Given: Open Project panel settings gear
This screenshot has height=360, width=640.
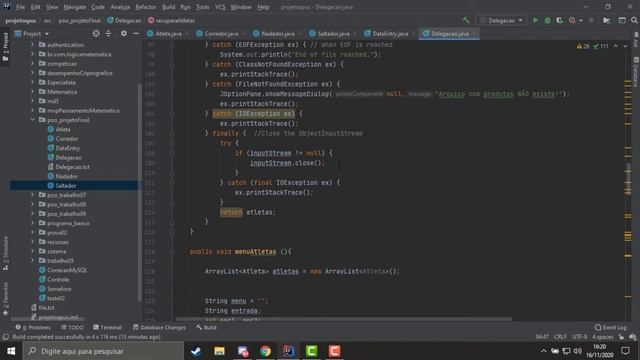Looking at the screenshot, I should click(x=124, y=33).
